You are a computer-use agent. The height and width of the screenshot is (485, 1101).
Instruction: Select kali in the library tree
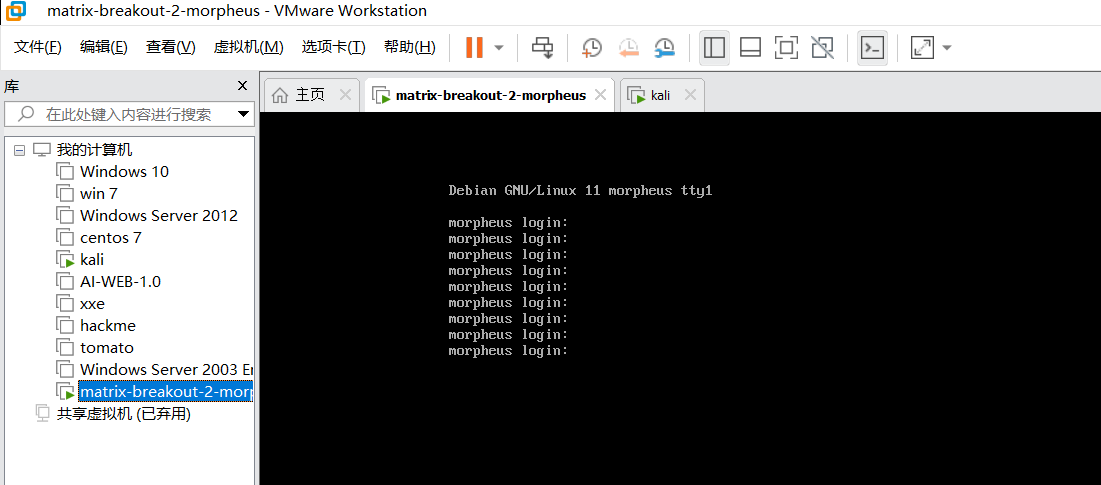pos(92,260)
